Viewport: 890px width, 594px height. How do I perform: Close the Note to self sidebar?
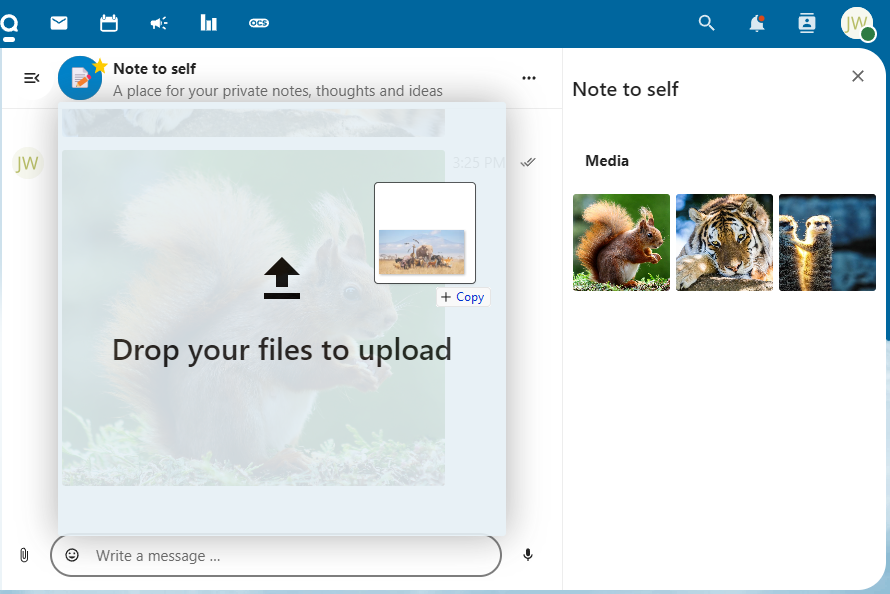tap(858, 76)
